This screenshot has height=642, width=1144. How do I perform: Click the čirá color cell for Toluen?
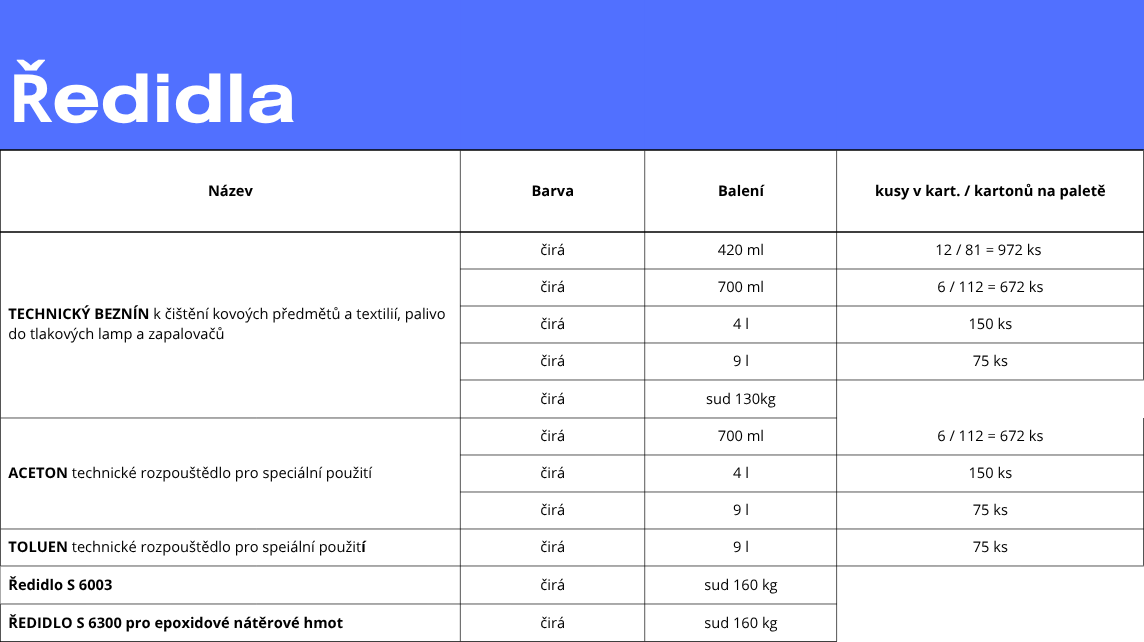click(552, 547)
